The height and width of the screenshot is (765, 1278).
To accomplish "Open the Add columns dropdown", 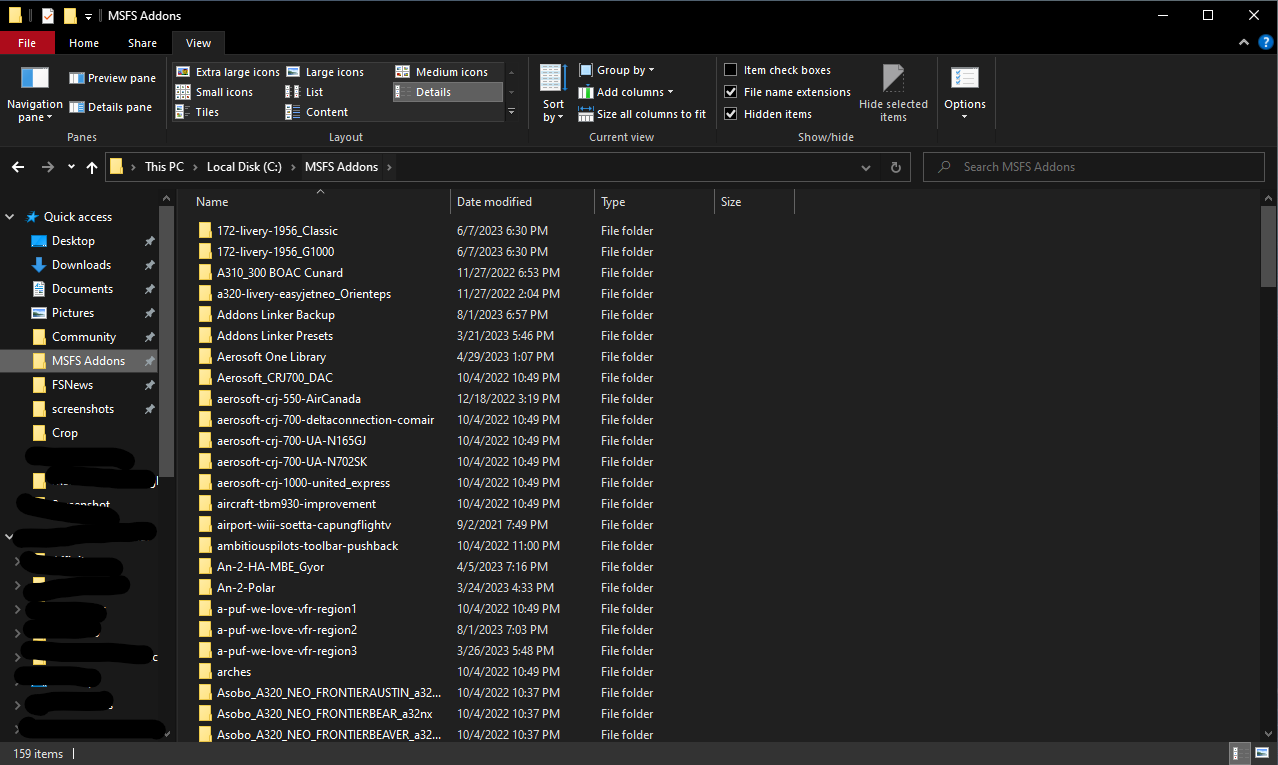I will [626, 92].
